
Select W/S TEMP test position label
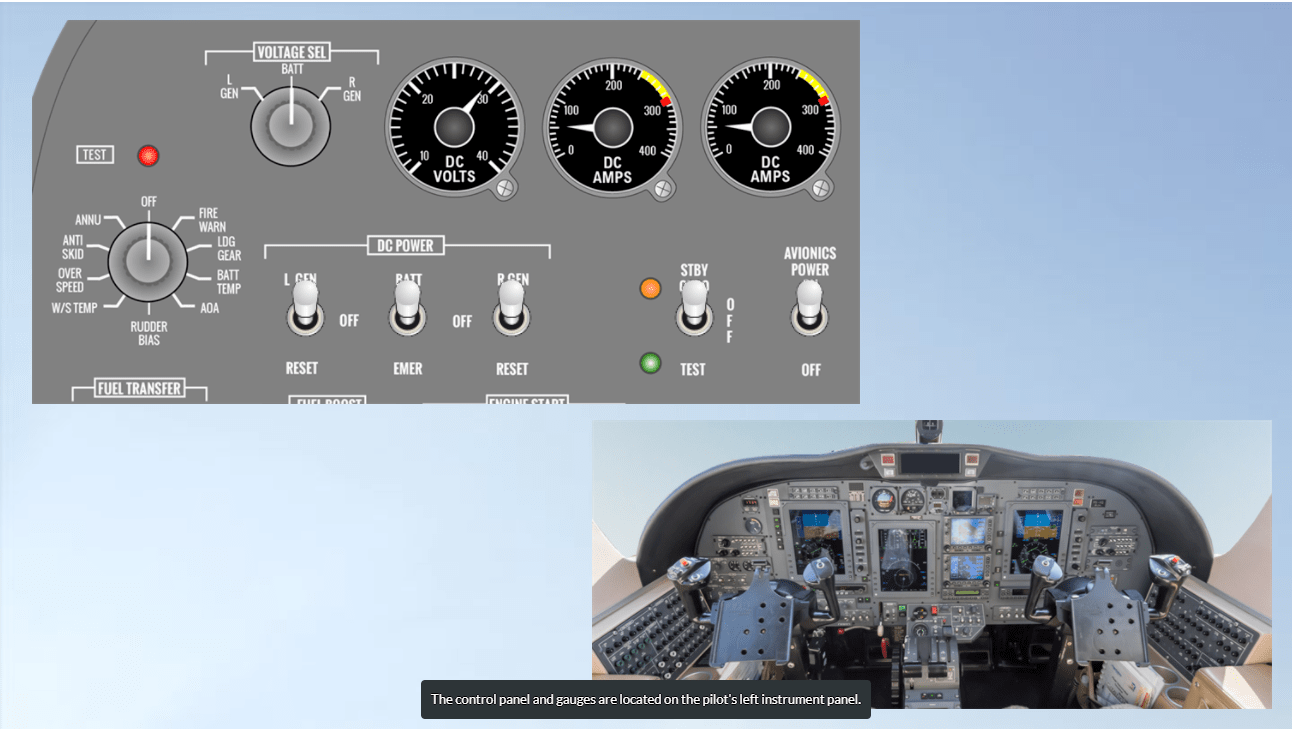coord(74,308)
